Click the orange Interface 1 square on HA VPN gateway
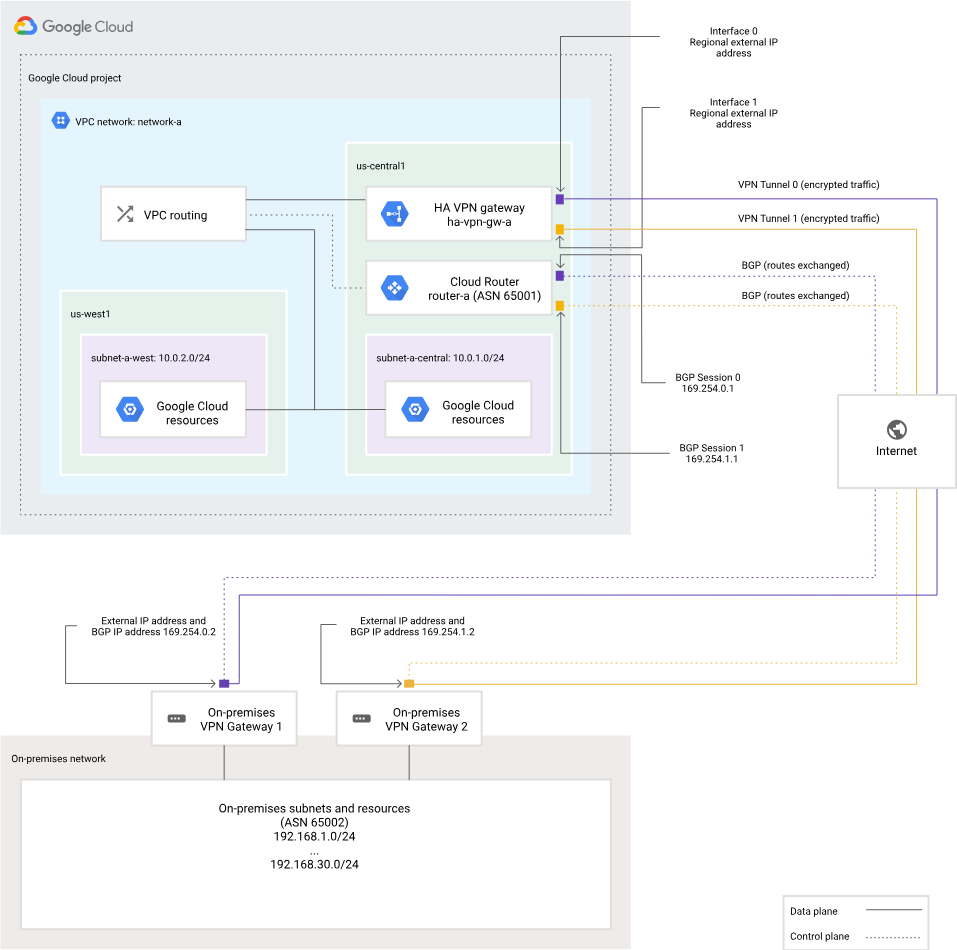This screenshot has width=957, height=950. [x=560, y=229]
